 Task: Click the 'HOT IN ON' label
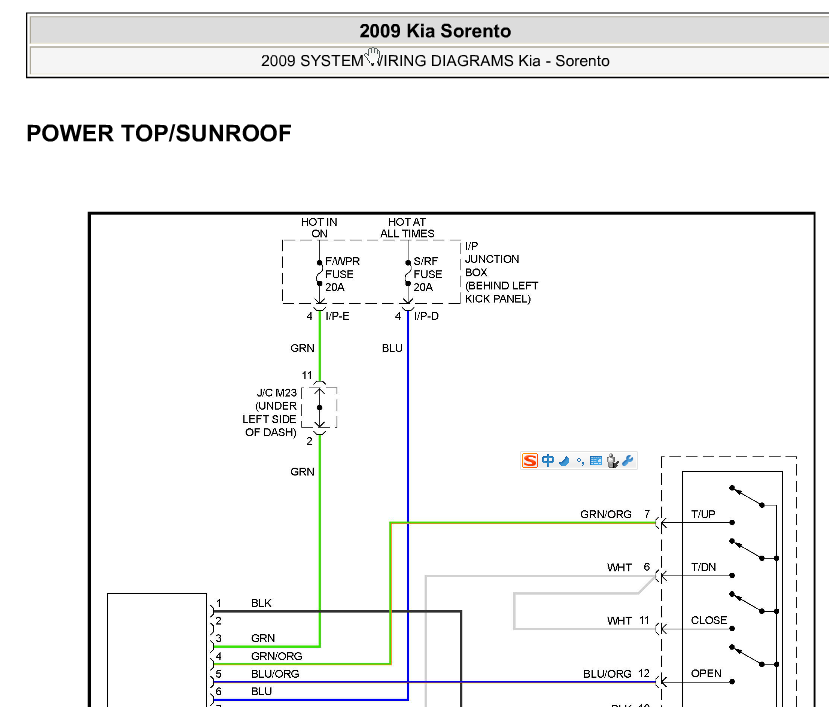click(x=319, y=228)
